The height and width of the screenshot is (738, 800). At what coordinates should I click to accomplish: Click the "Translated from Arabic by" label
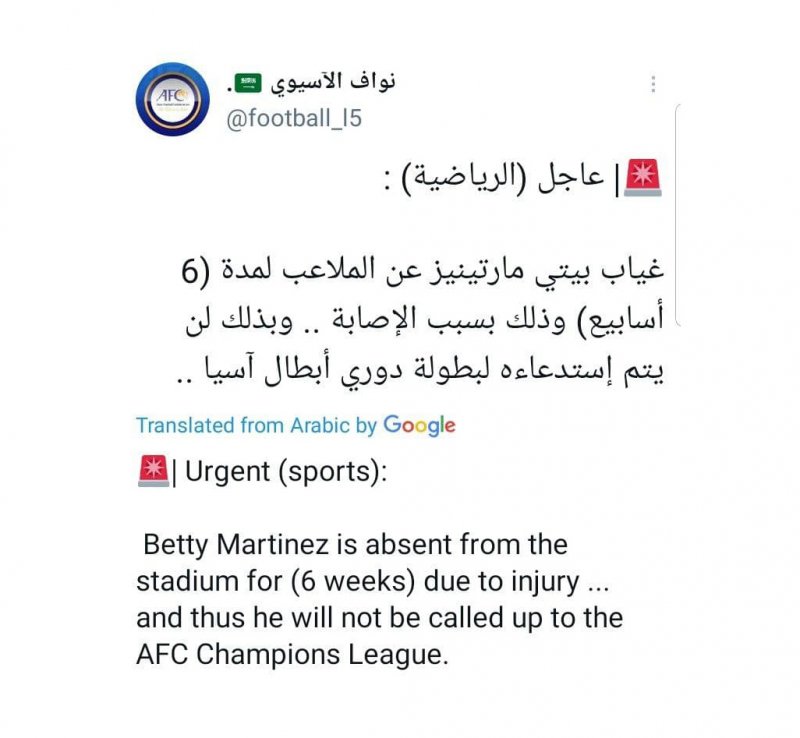click(256, 425)
